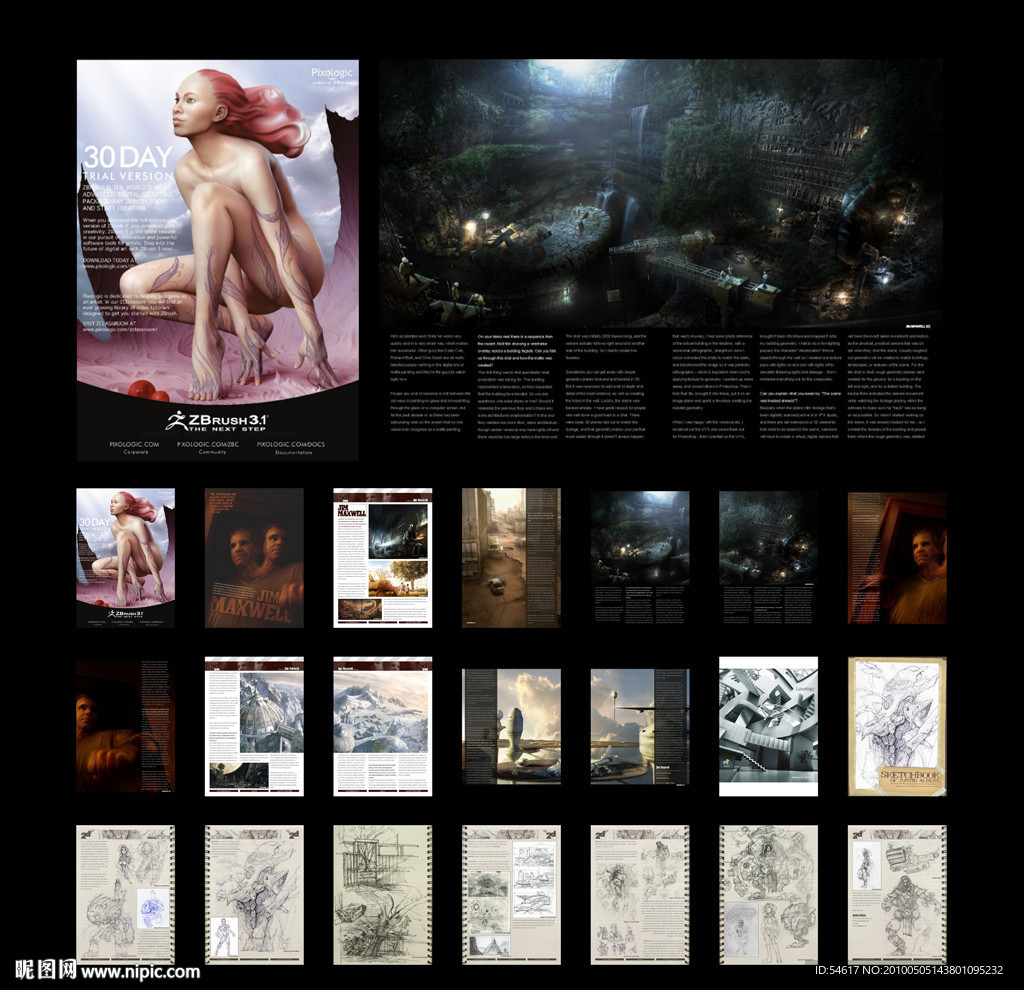The height and width of the screenshot is (990, 1024).
Task: Click the ZBrush 3.1 logo on the large ad
Action: pos(217,421)
